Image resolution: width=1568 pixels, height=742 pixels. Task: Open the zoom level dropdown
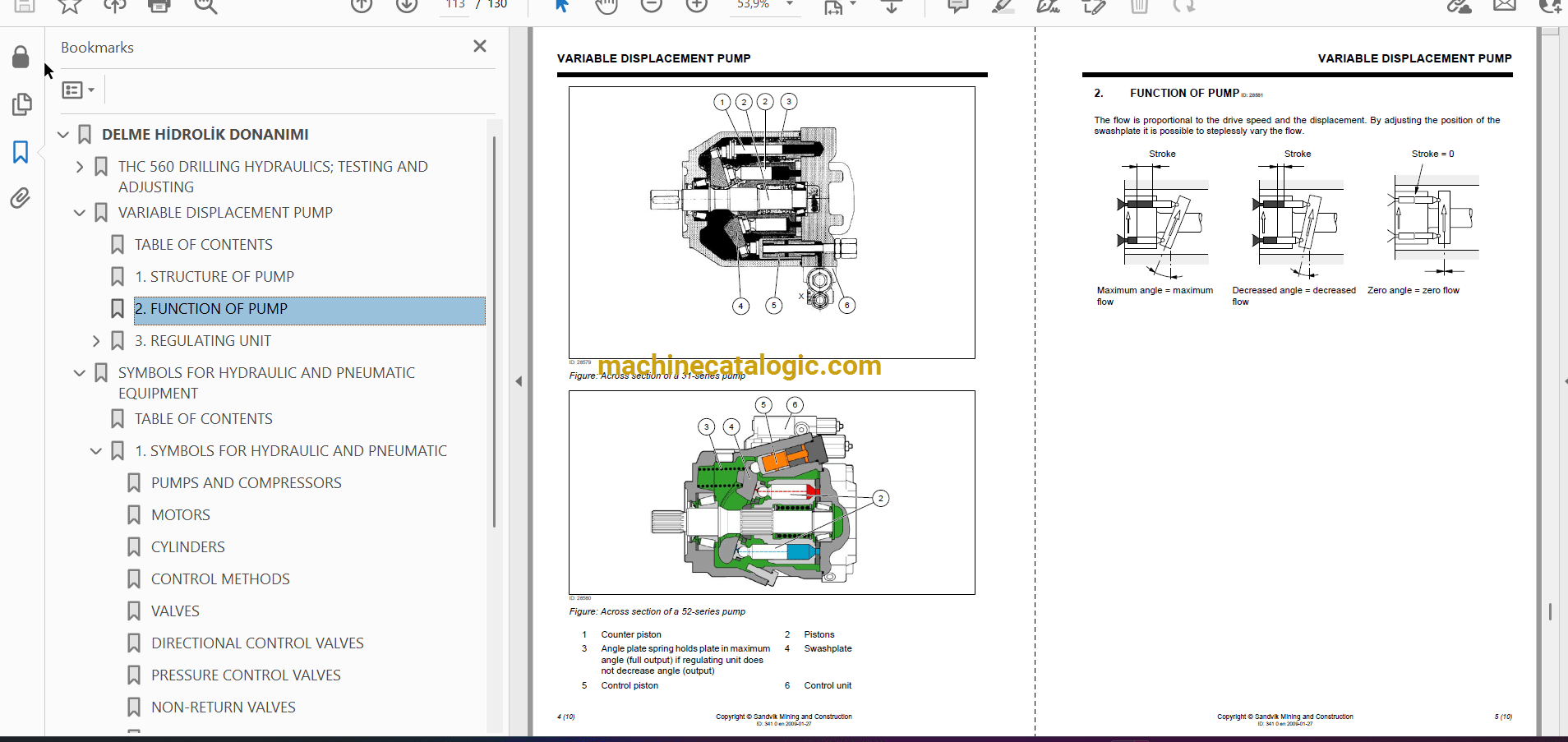point(790,5)
